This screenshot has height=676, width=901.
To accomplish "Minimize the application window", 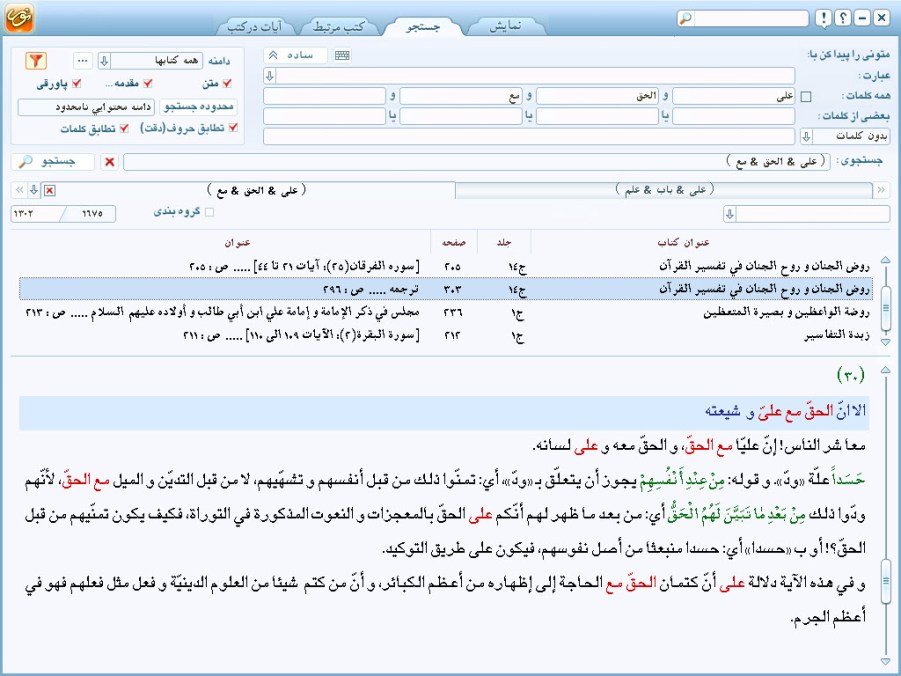I will [x=862, y=18].
